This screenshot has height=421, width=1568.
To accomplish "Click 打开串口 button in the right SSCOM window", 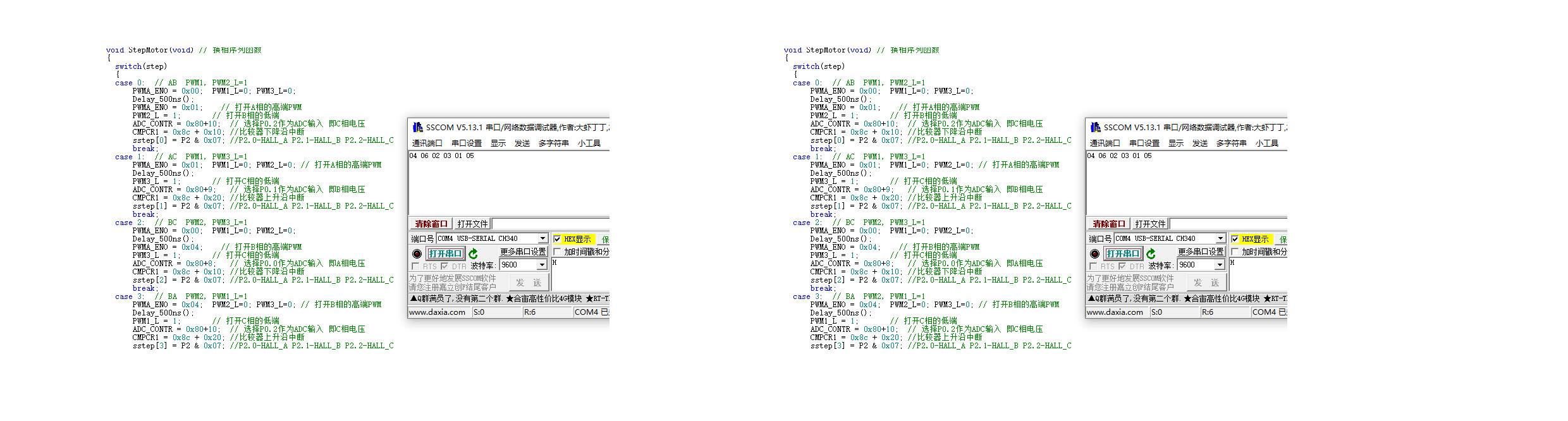I will [x=1123, y=253].
